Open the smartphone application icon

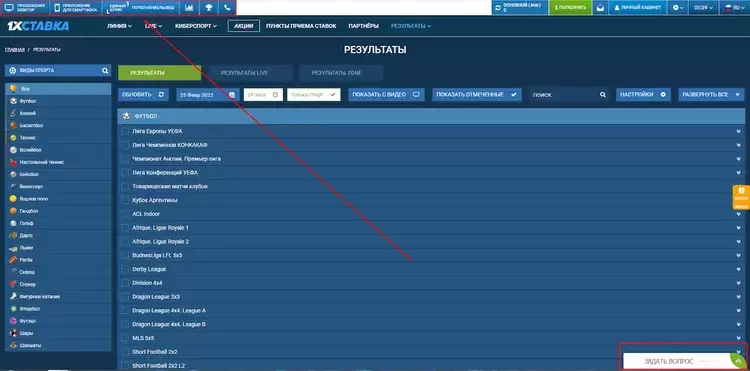(x=58, y=8)
